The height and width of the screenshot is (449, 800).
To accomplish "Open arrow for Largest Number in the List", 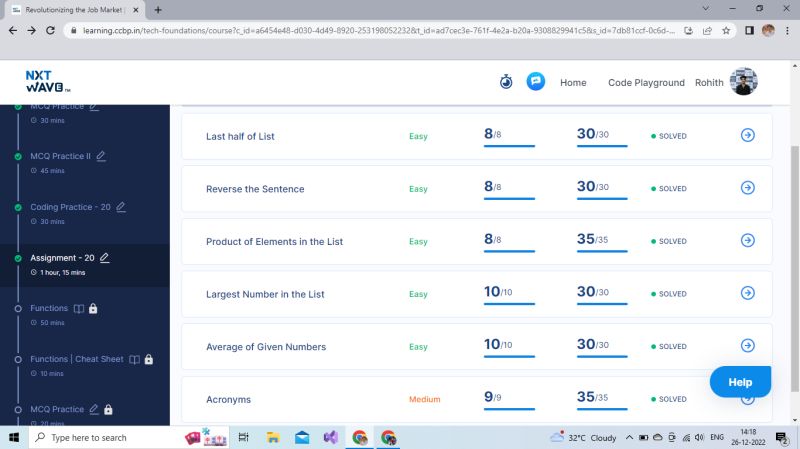I will point(747,293).
